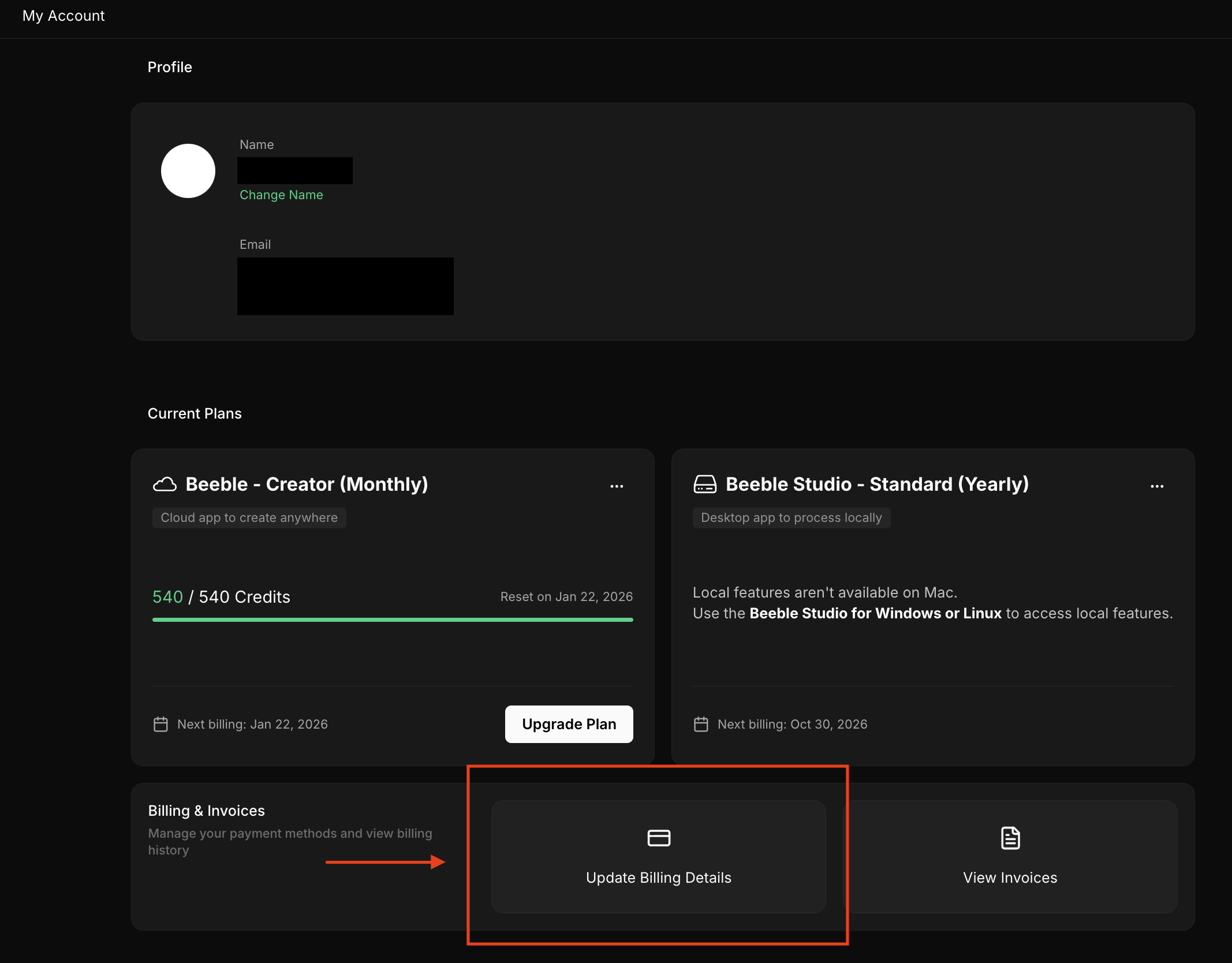The width and height of the screenshot is (1232, 963).
Task: Click the document icon above View Invoices
Action: (1010, 838)
